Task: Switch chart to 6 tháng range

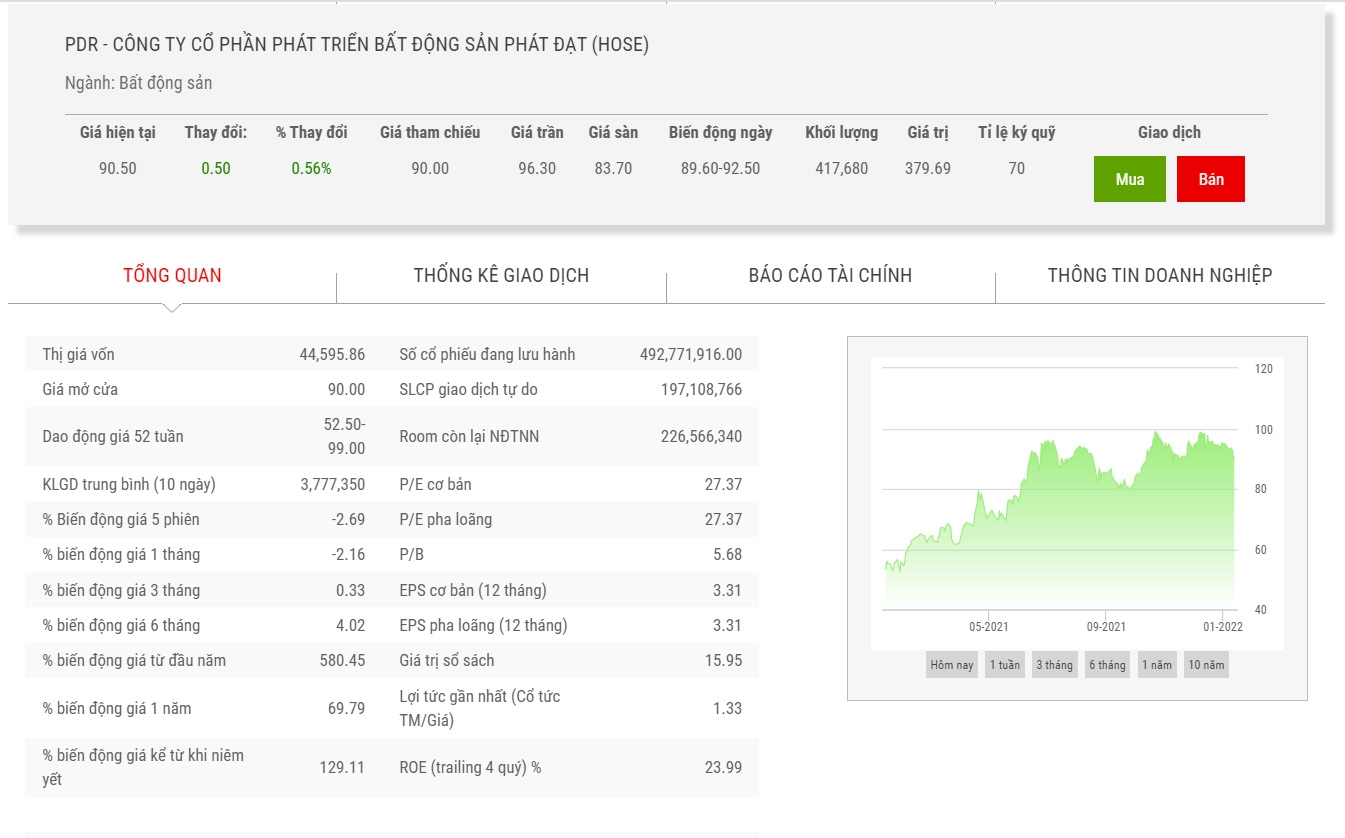Action: pos(1107,665)
